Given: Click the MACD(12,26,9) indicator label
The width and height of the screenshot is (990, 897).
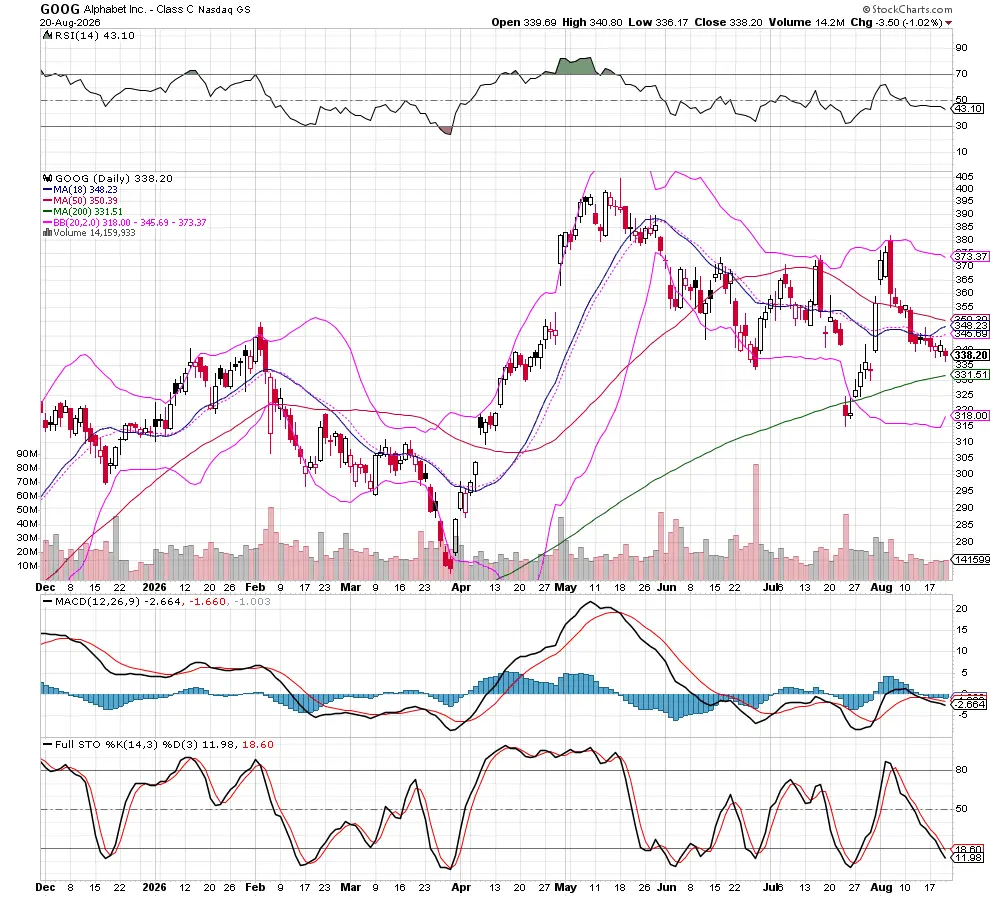Looking at the screenshot, I should (97, 602).
